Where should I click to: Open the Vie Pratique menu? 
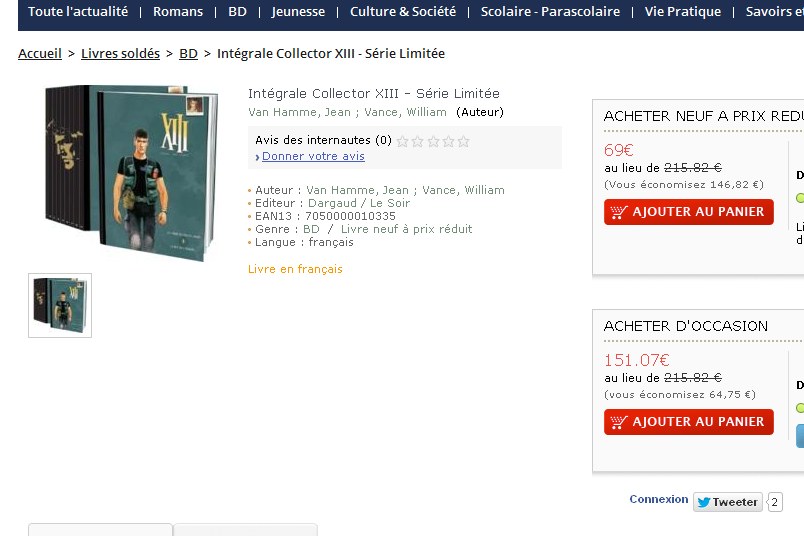coord(682,11)
